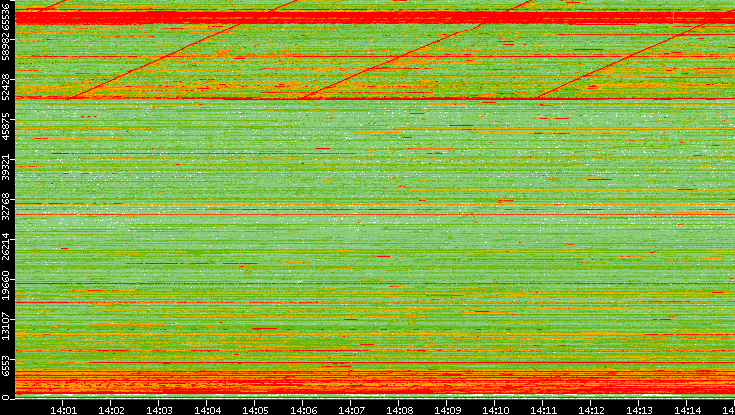Select the 14:11 time axis label

pyautogui.click(x=542, y=410)
